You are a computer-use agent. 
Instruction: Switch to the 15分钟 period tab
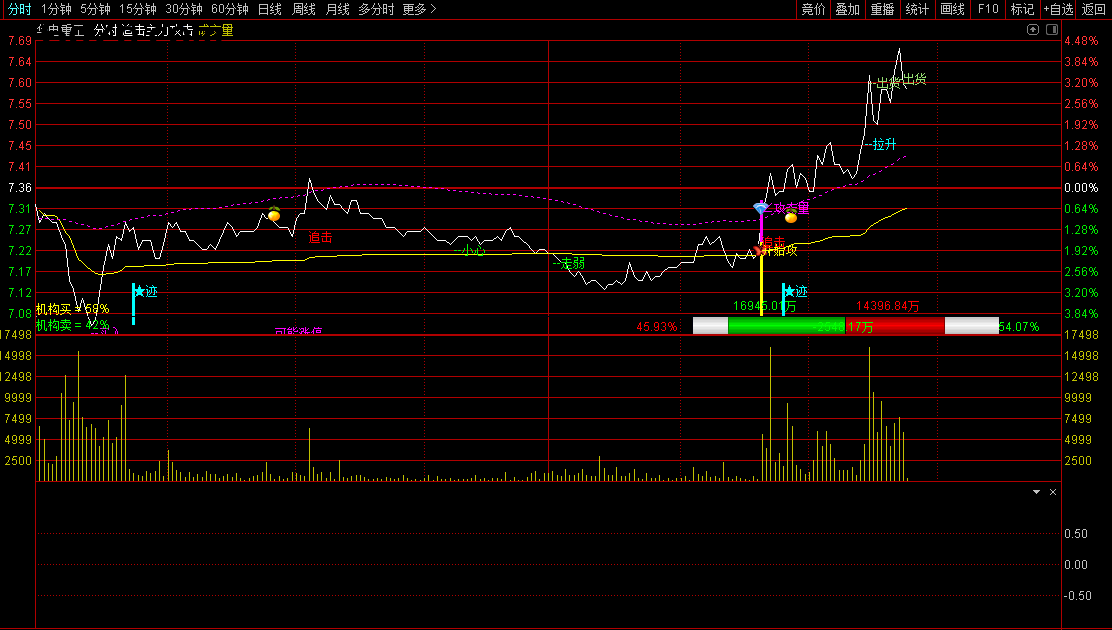pos(138,9)
